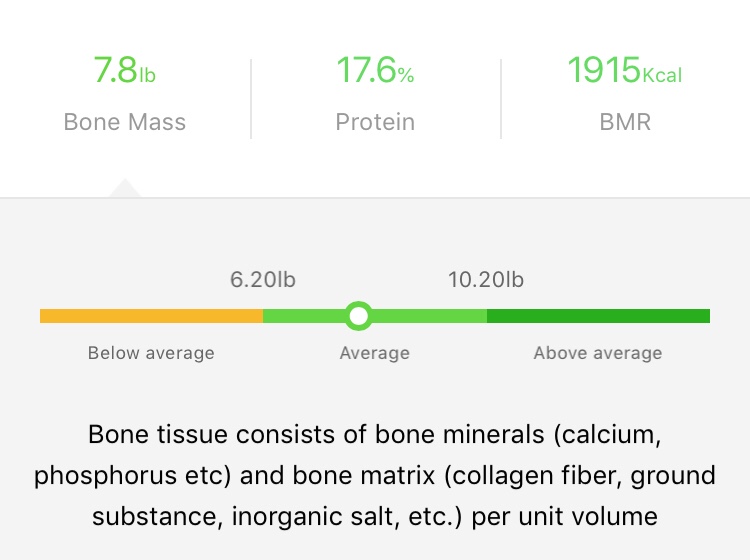Tap the 6.20lb threshold label
This screenshot has height=560, width=750.
point(263,279)
